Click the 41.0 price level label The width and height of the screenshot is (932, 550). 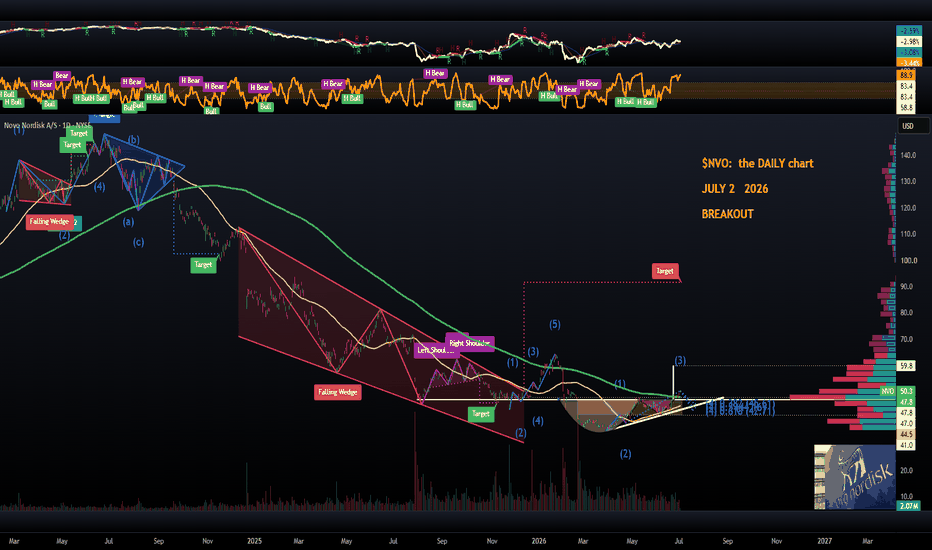906,445
